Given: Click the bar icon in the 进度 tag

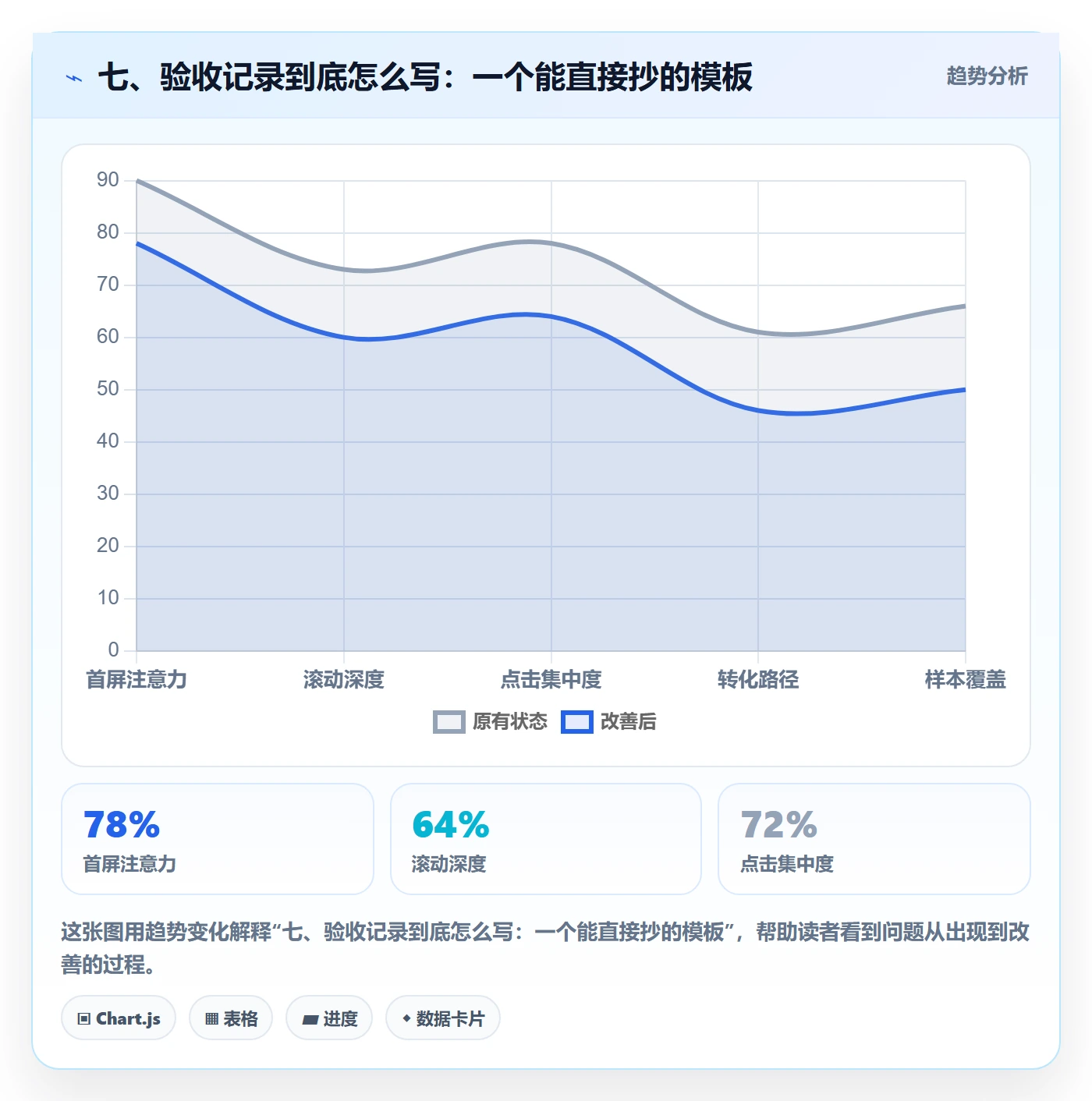Looking at the screenshot, I should (x=310, y=1019).
